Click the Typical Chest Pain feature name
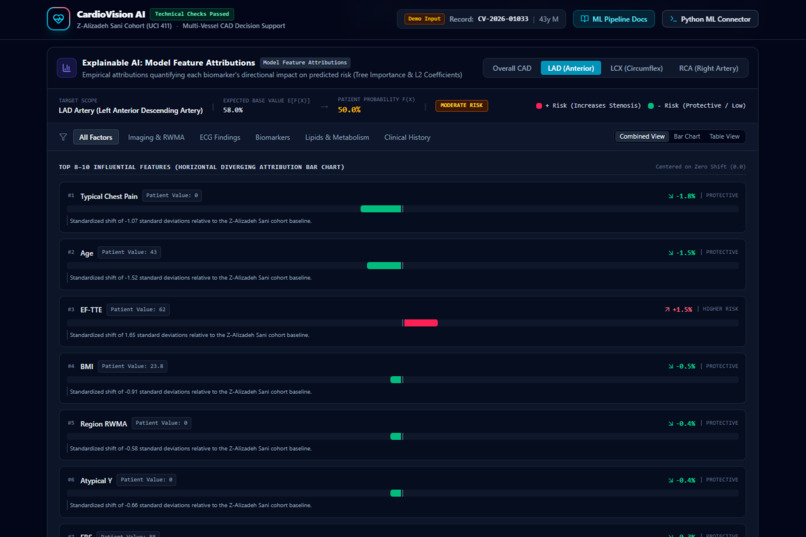This screenshot has width=806, height=537. click(x=109, y=196)
